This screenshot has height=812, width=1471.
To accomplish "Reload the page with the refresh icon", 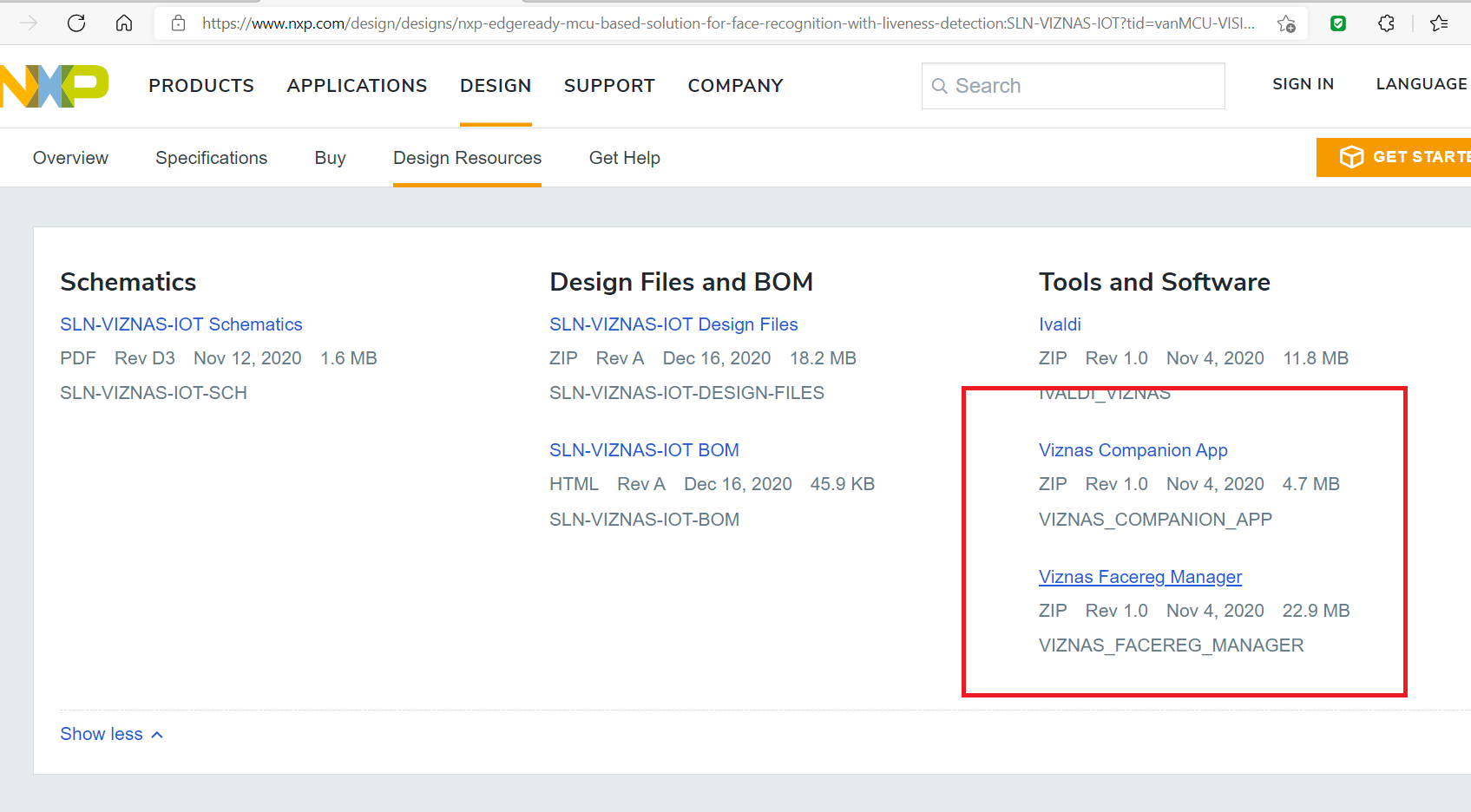I will pos(76,23).
